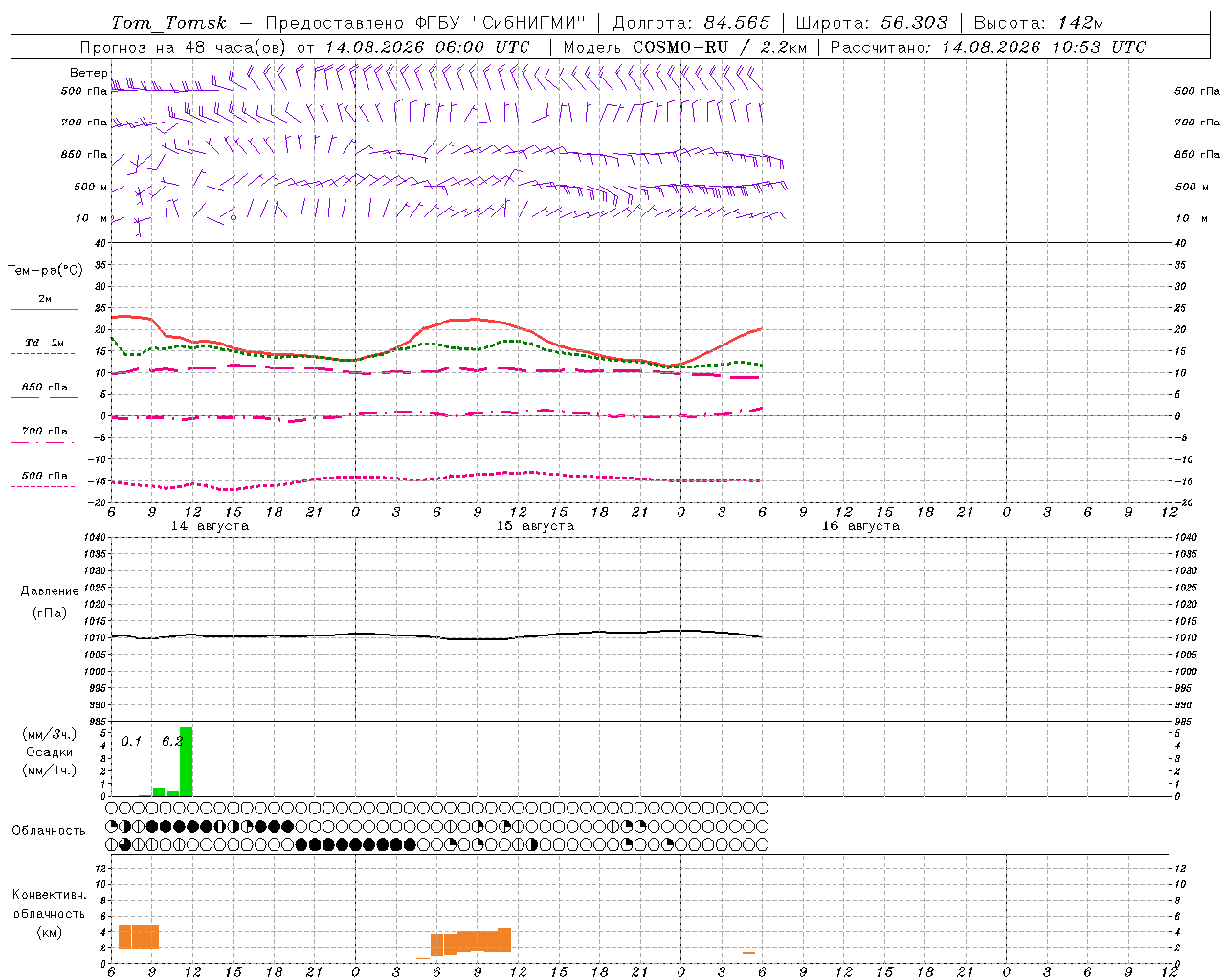1225x980 pixels.
Task: Click the 16 августа date label
Action: (860, 526)
